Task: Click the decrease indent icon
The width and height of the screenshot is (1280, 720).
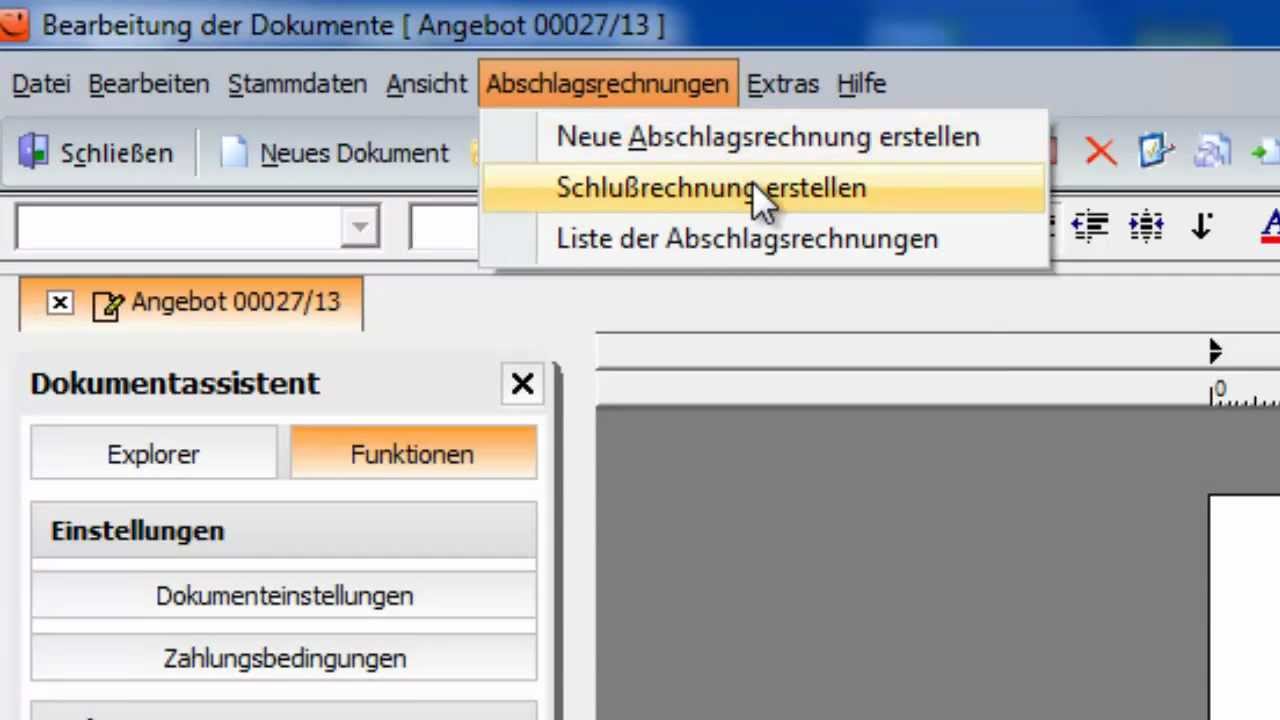Action: (1090, 226)
